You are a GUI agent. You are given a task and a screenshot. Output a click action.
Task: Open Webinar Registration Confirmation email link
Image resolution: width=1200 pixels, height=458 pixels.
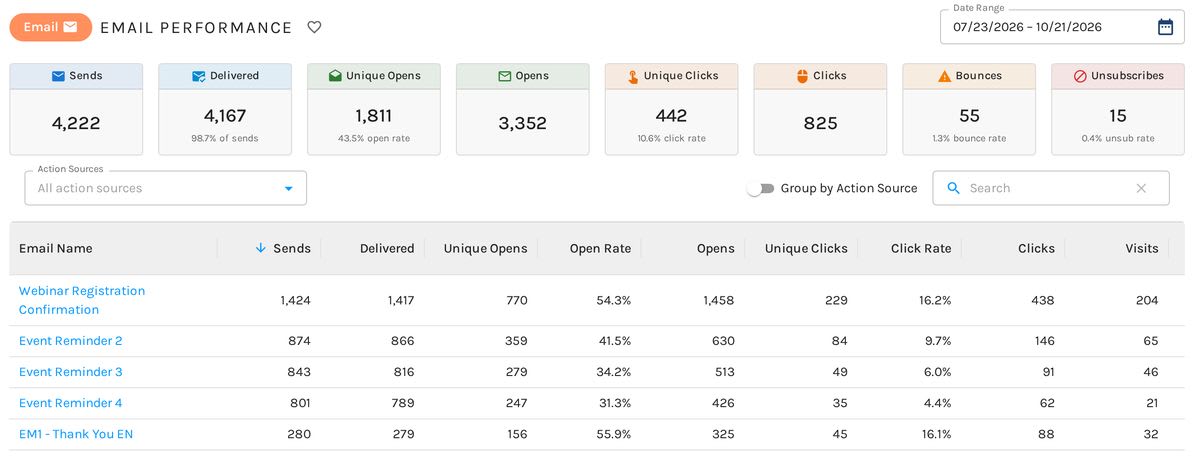coord(82,300)
